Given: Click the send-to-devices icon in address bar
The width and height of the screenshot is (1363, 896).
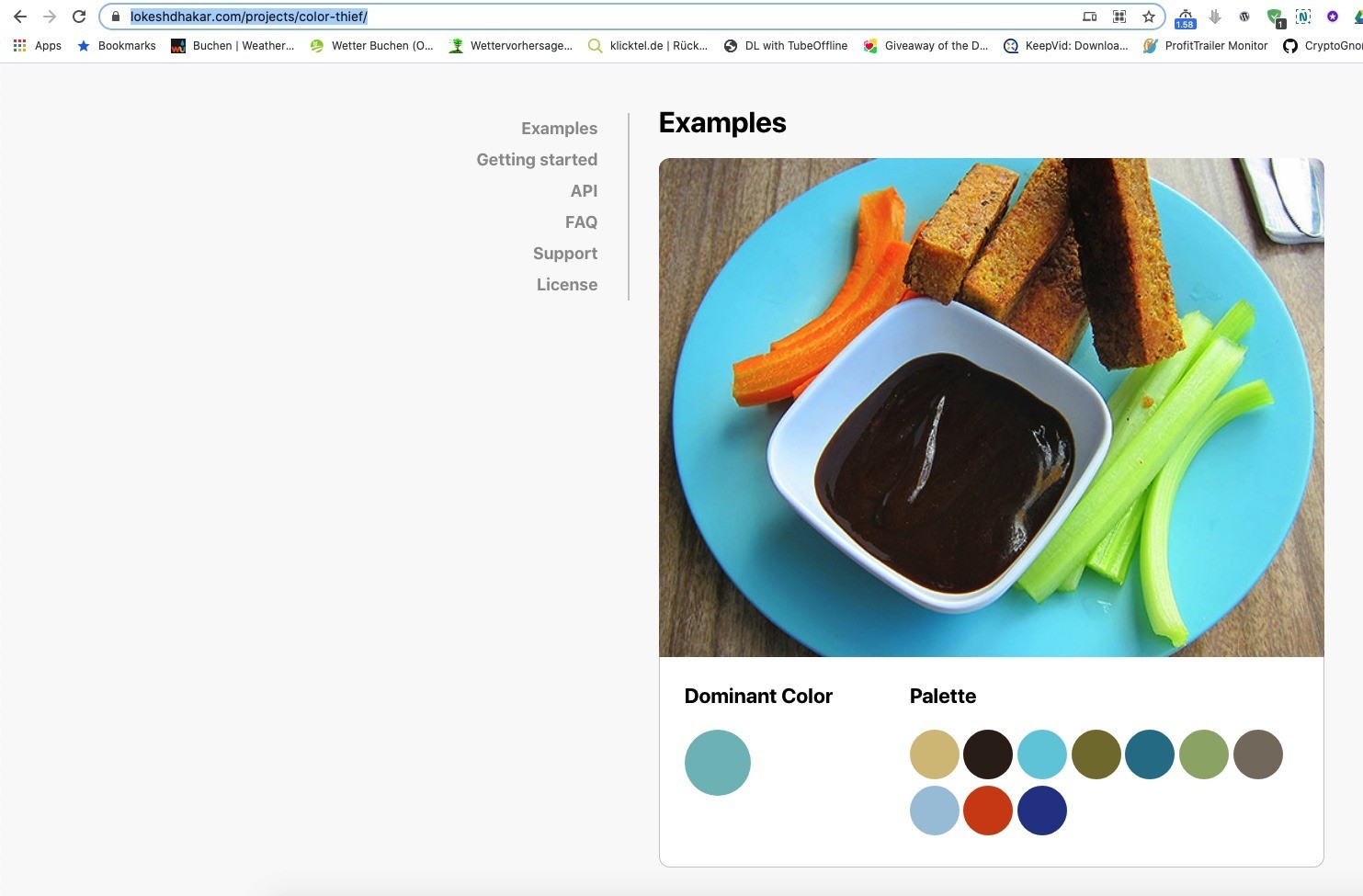Looking at the screenshot, I should coord(1090,17).
